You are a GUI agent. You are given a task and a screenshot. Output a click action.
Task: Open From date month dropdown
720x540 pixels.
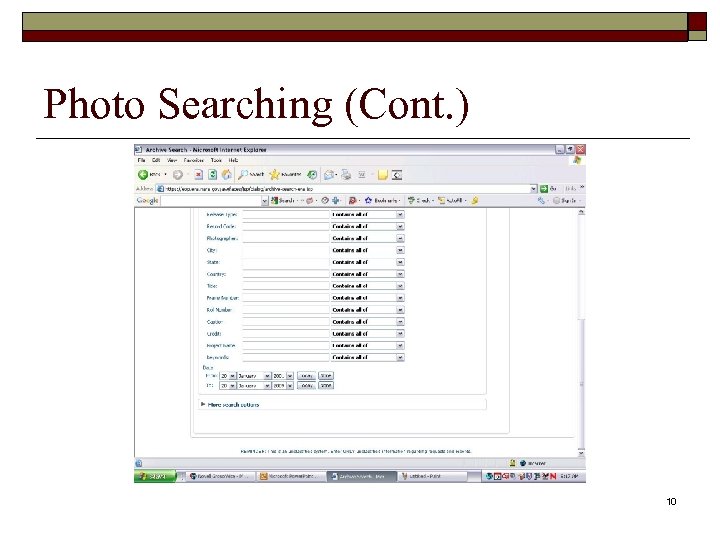point(254,376)
